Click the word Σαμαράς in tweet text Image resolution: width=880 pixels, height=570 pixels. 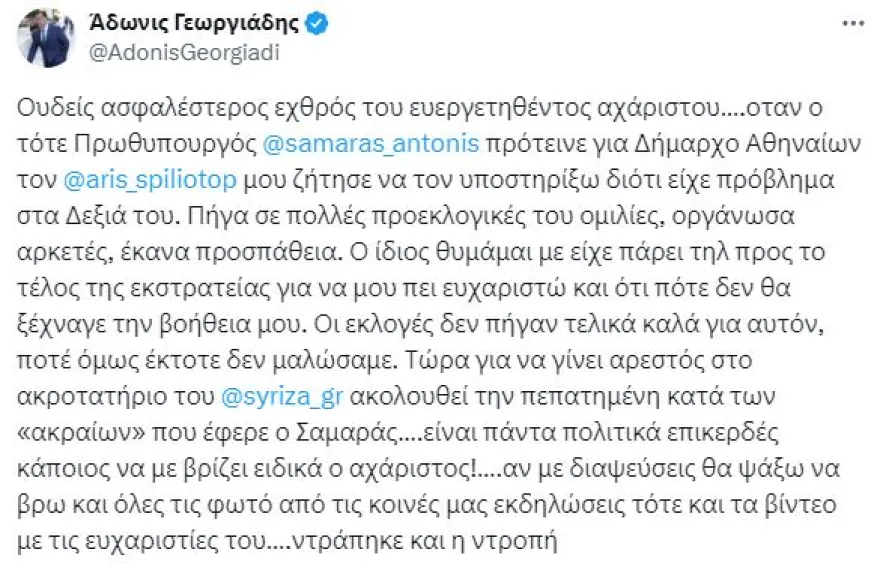point(356,433)
